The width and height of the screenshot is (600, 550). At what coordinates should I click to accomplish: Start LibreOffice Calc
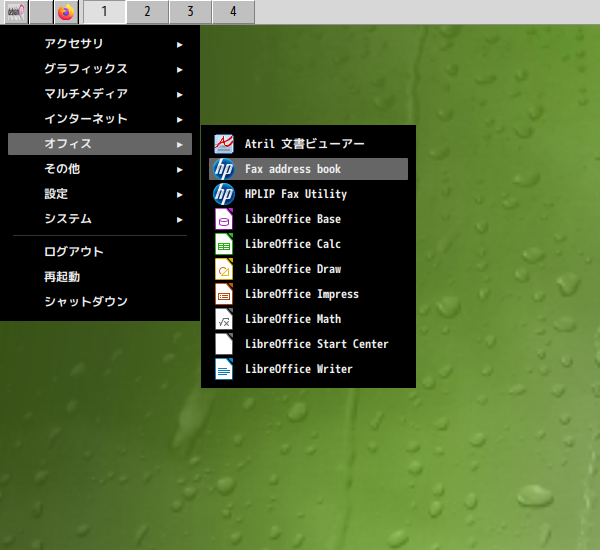tap(308, 244)
